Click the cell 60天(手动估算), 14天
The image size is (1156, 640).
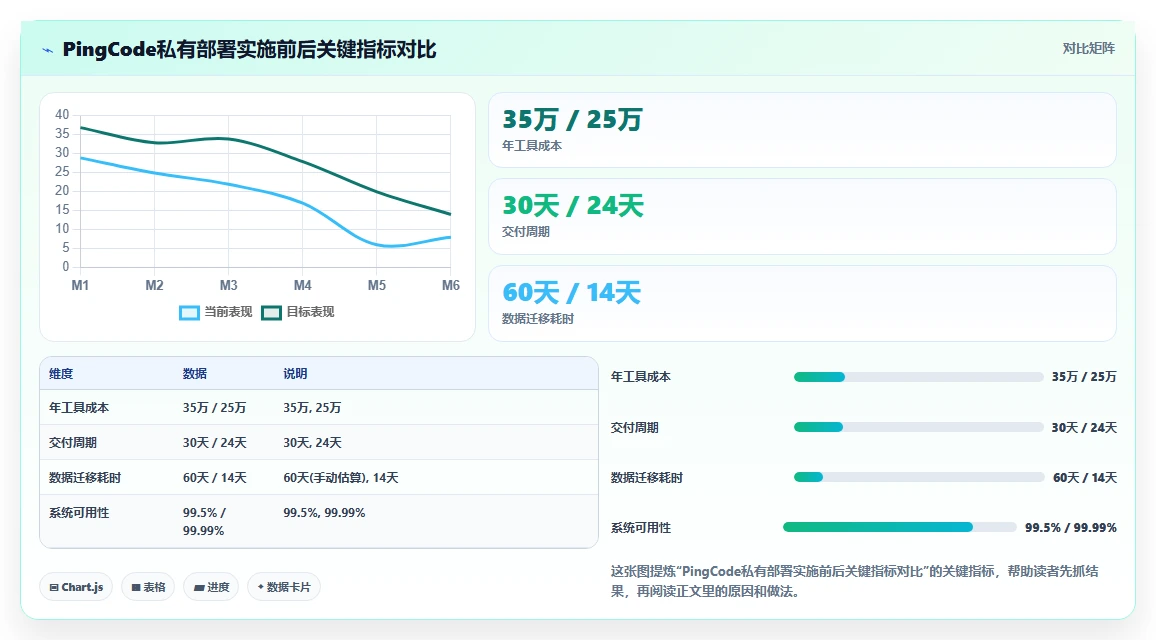341,478
